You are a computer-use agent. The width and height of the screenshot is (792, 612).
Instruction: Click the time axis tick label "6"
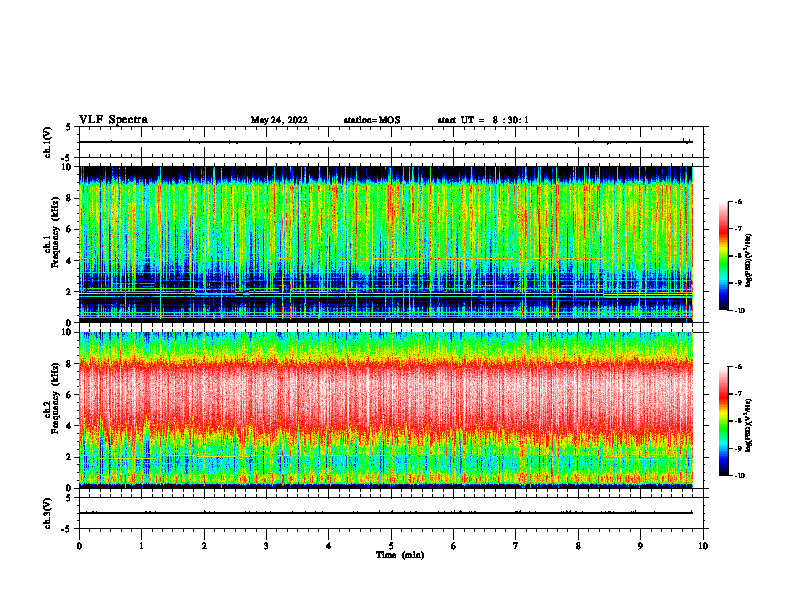click(x=454, y=546)
